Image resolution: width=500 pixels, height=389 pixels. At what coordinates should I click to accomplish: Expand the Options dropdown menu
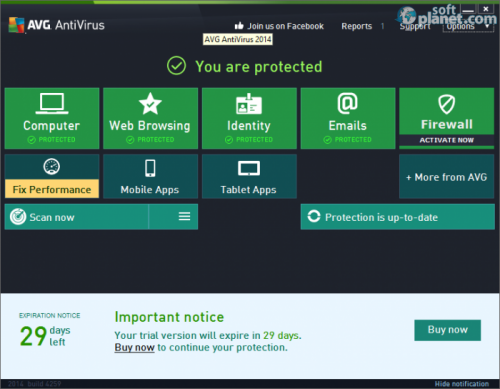(468, 26)
